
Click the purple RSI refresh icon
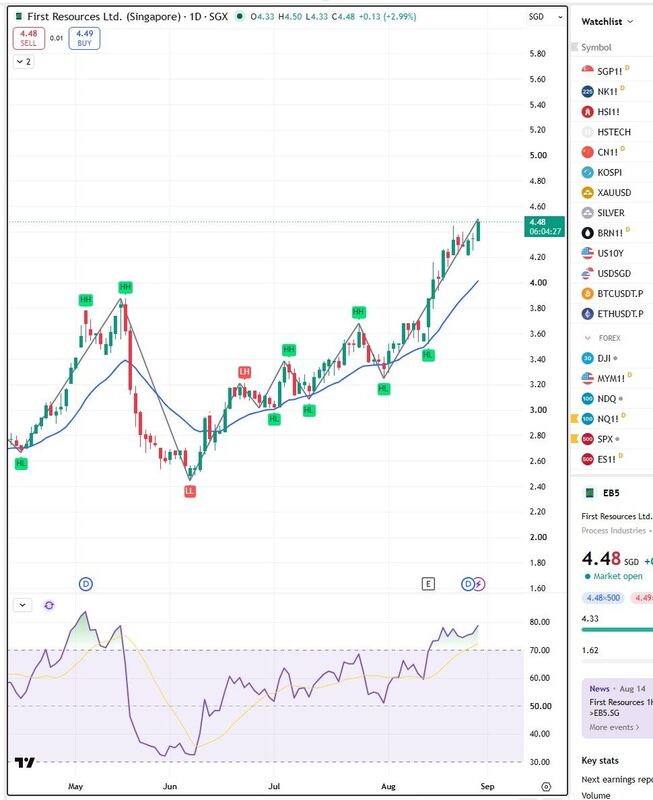click(x=49, y=605)
